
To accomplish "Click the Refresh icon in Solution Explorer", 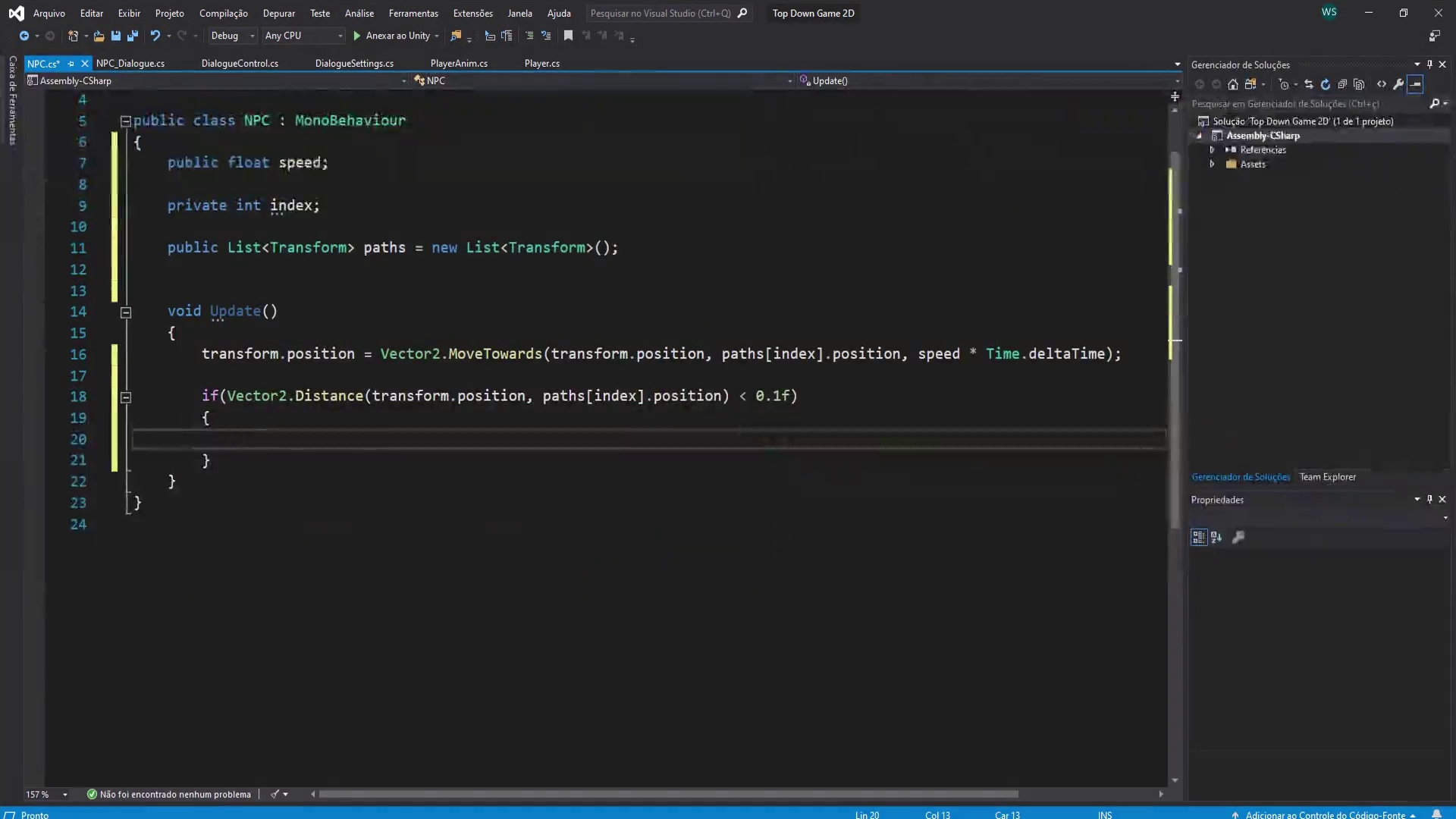I will [x=1326, y=84].
